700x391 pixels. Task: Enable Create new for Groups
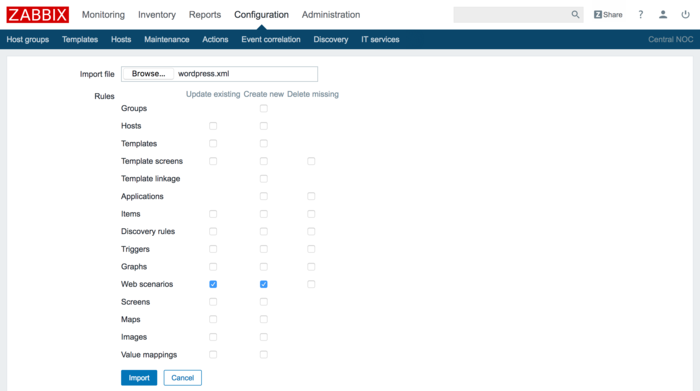pos(264,108)
